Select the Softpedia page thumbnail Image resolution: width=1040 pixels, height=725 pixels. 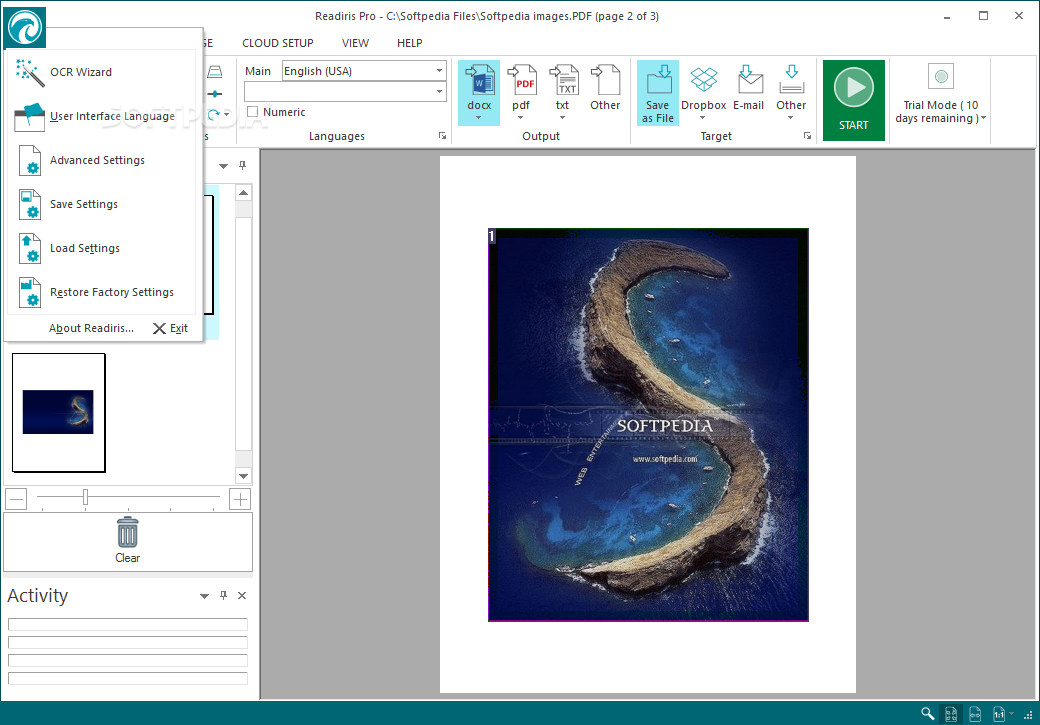point(58,413)
